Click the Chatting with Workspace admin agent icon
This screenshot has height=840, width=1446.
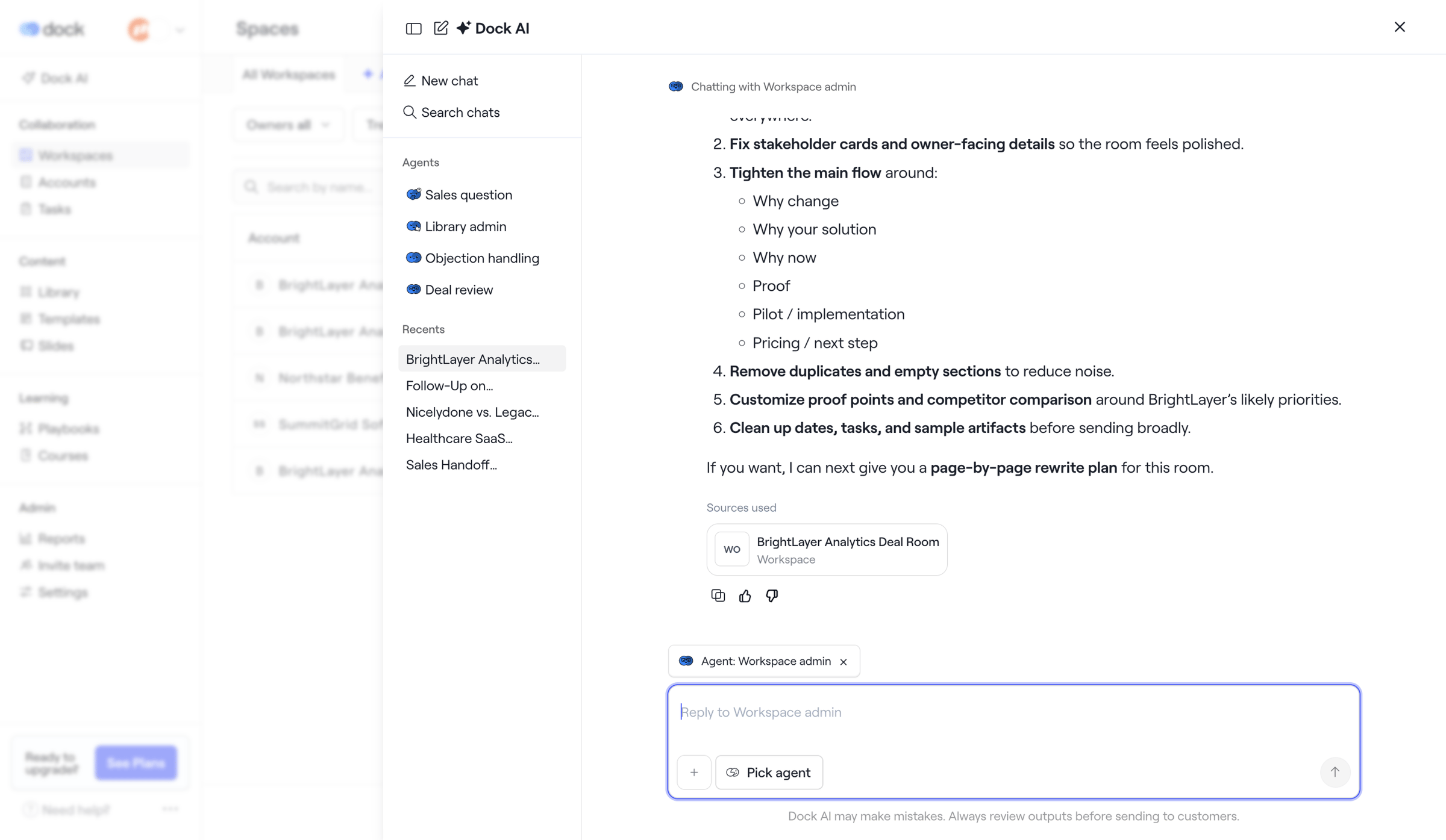pos(676,87)
